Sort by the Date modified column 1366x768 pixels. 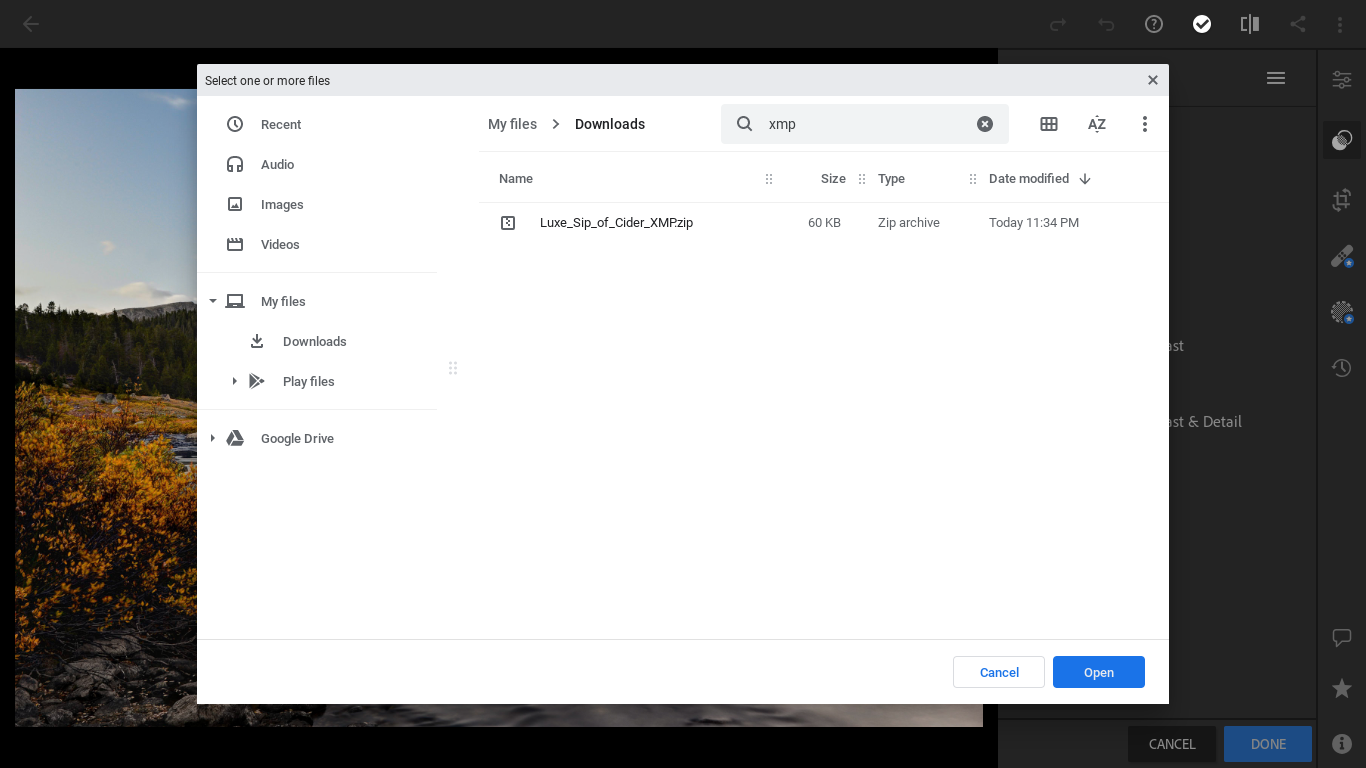tap(1029, 179)
